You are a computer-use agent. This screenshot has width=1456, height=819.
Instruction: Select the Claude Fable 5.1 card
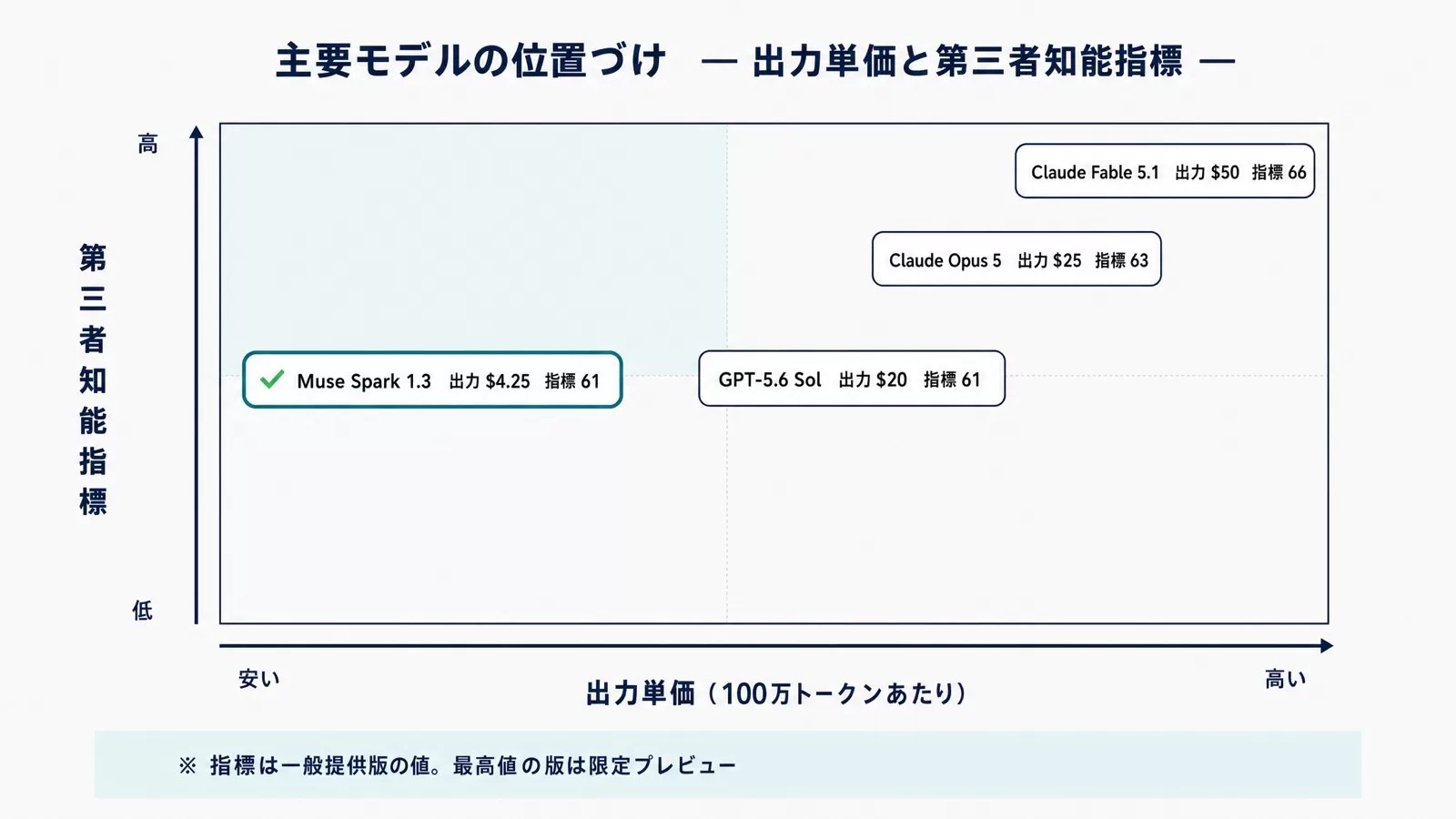[1165, 171]
